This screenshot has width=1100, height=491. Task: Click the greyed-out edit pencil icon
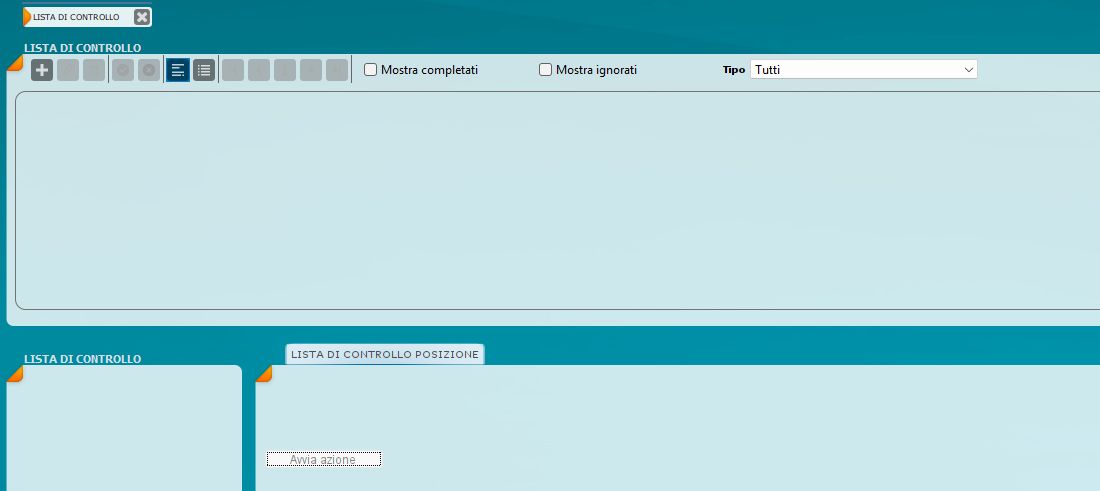click(68, 70)
